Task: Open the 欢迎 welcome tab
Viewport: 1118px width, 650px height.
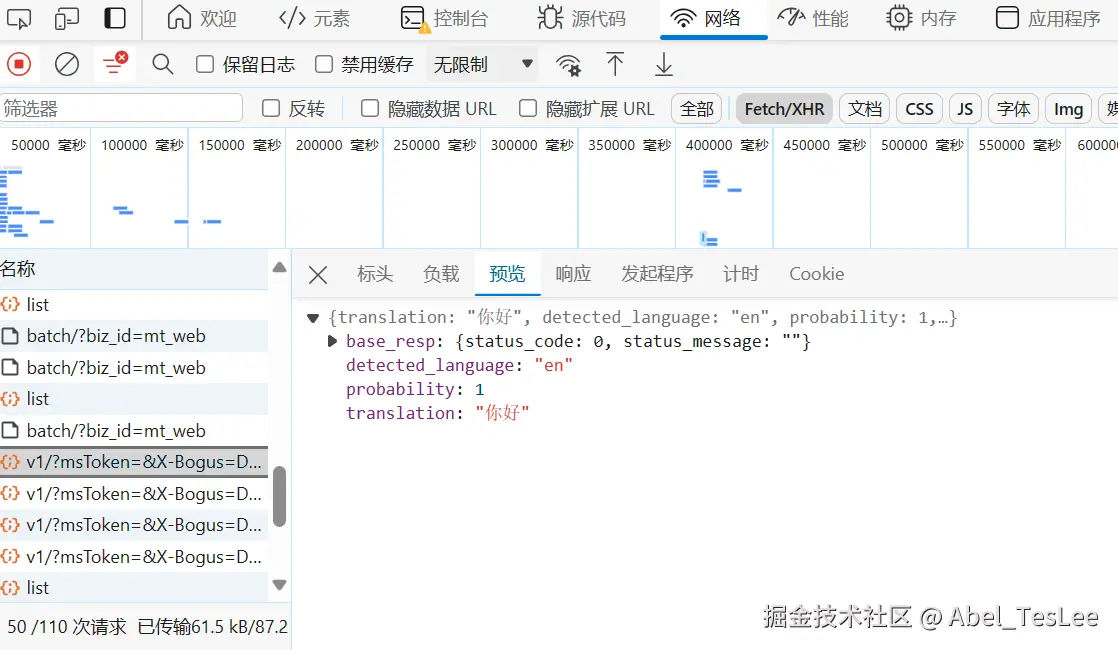Action: click(201, 19)
